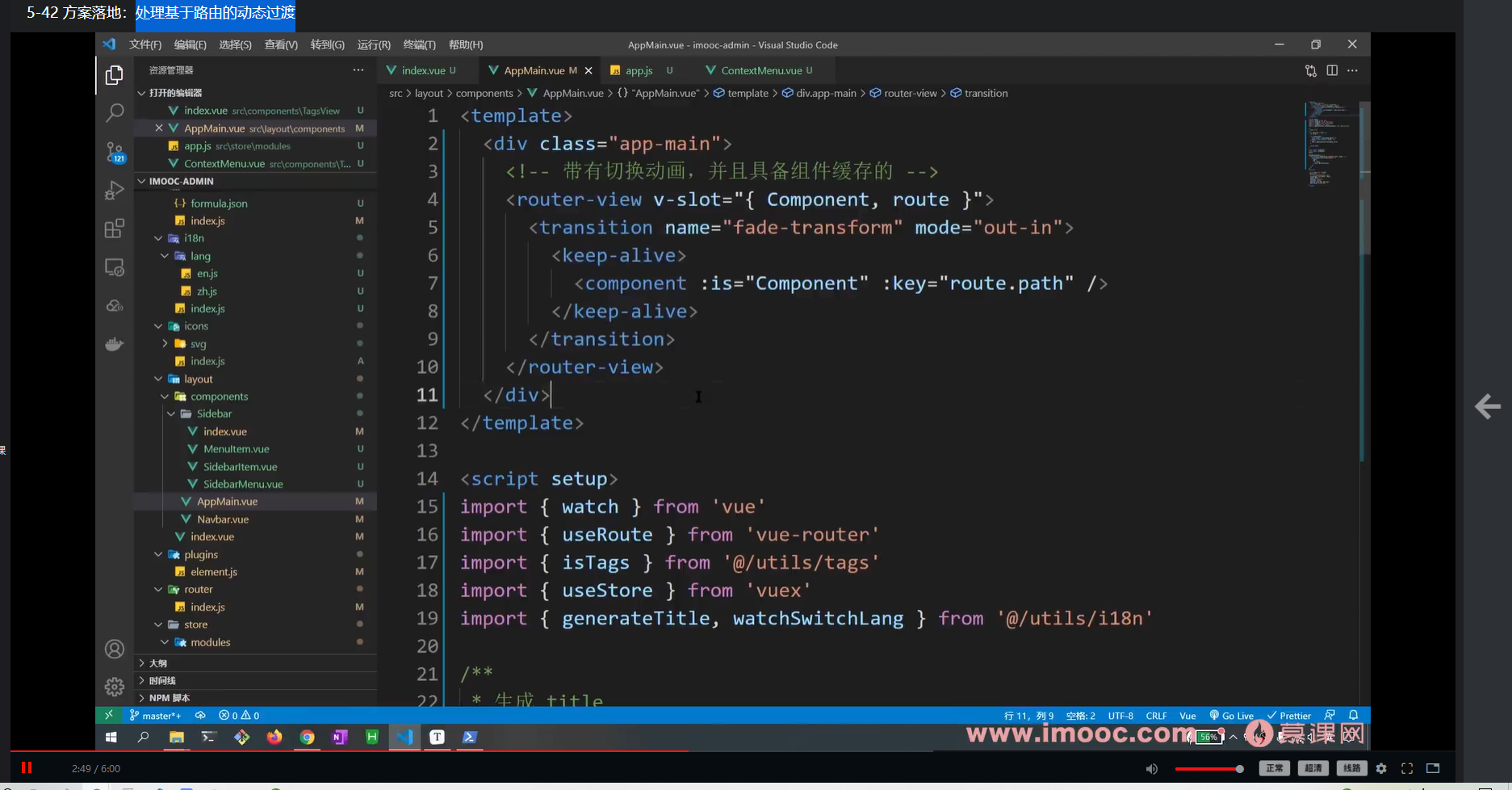Open the 文件(F) menu
The image size is (1512, 790).
click(145, 44)
